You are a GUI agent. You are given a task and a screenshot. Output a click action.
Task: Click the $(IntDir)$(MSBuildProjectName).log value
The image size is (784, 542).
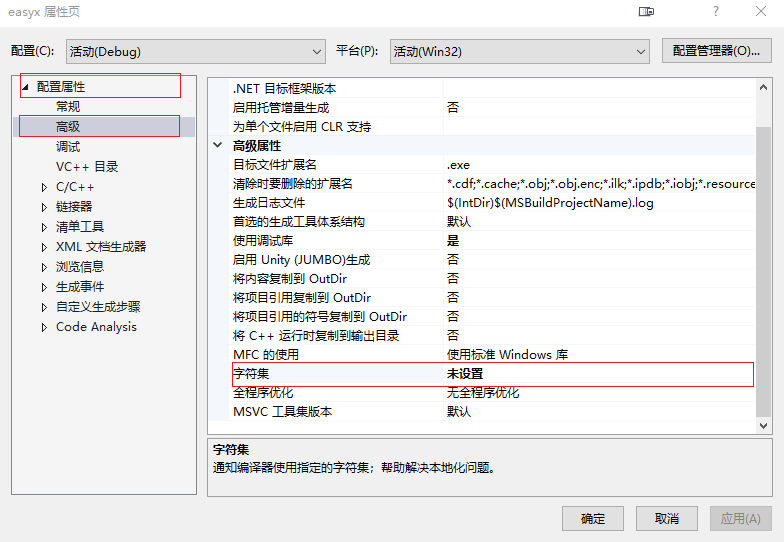(550, 202)
